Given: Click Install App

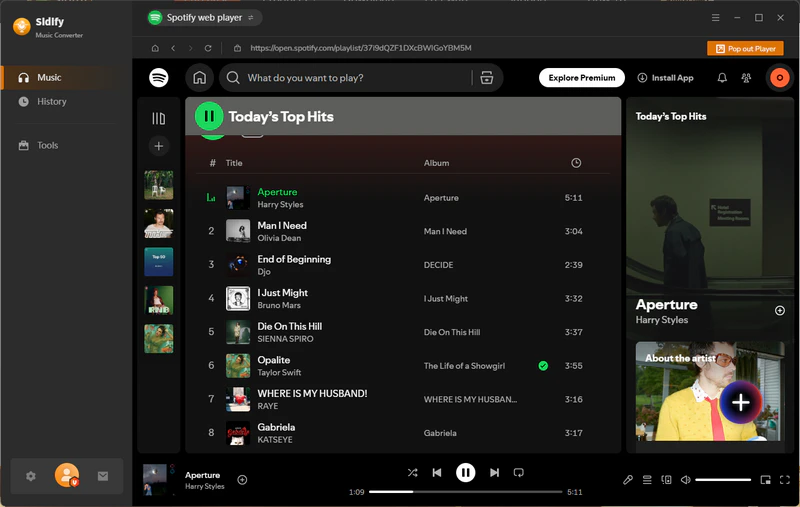Looking at the screenshot, I should pos(665,78).
